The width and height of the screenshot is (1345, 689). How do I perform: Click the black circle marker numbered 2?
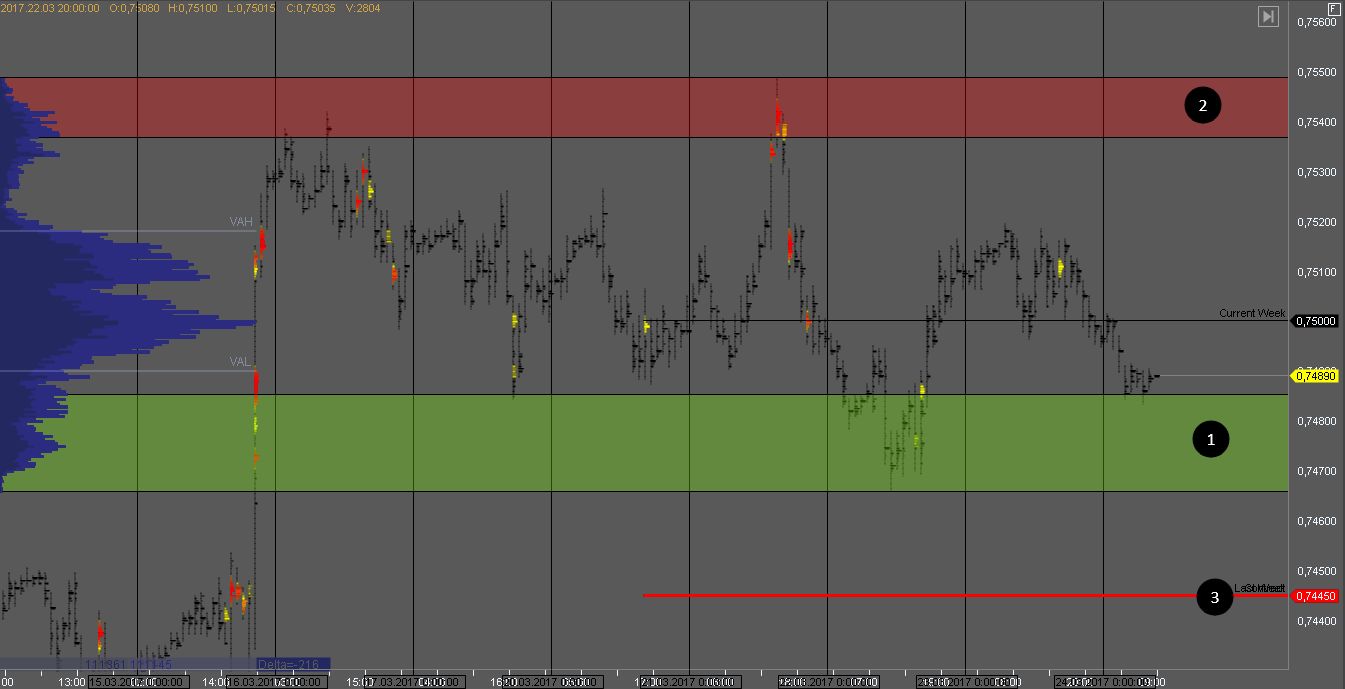(x=1202, y=105)
